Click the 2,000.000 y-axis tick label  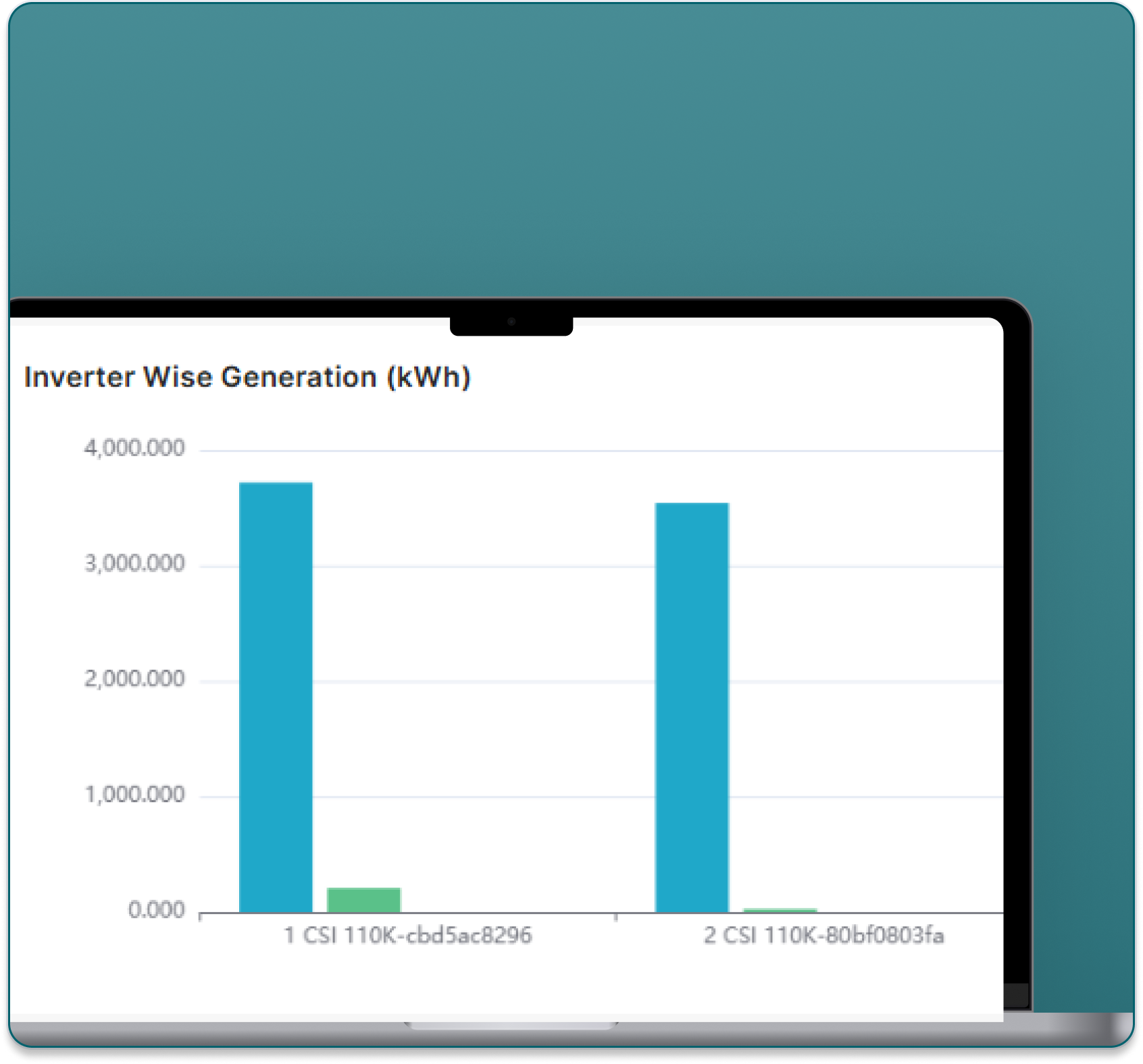134,678
